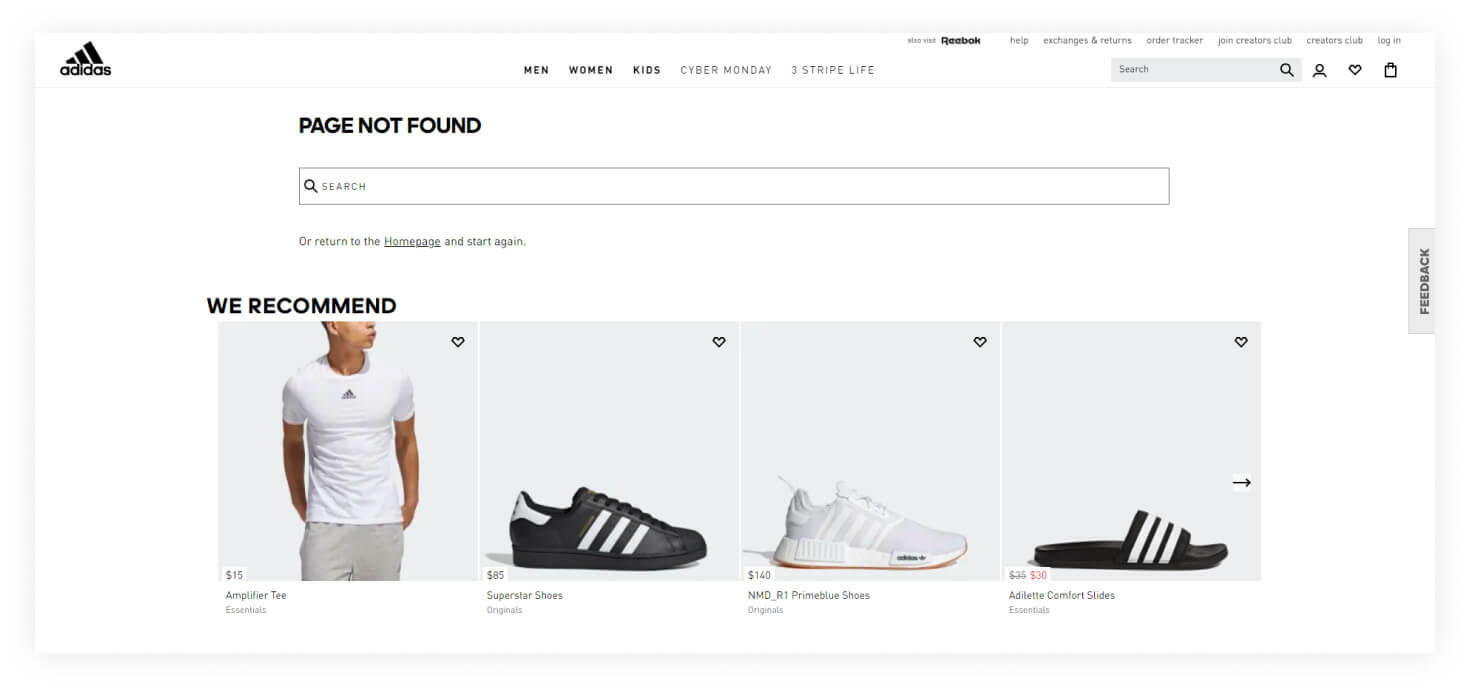Click the adidas logo in header
This screenshot has width=1470, height=691.
click(x=85, y=60)
